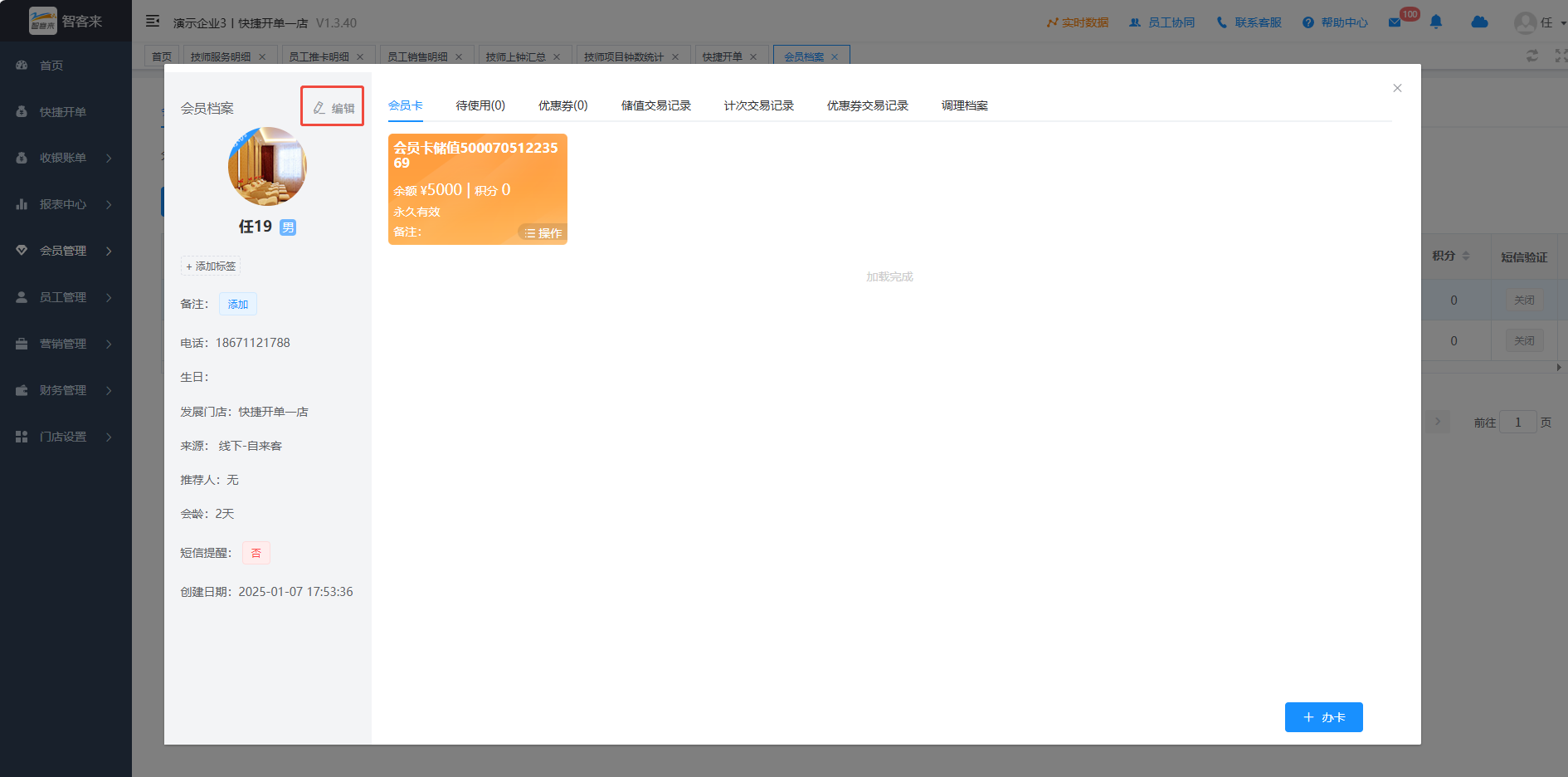Image resolution: width=1568 pixels, height=777 pixels.
Task: Open the mail messages icon with 100 badge
Action: click(x=1395, y=22)
